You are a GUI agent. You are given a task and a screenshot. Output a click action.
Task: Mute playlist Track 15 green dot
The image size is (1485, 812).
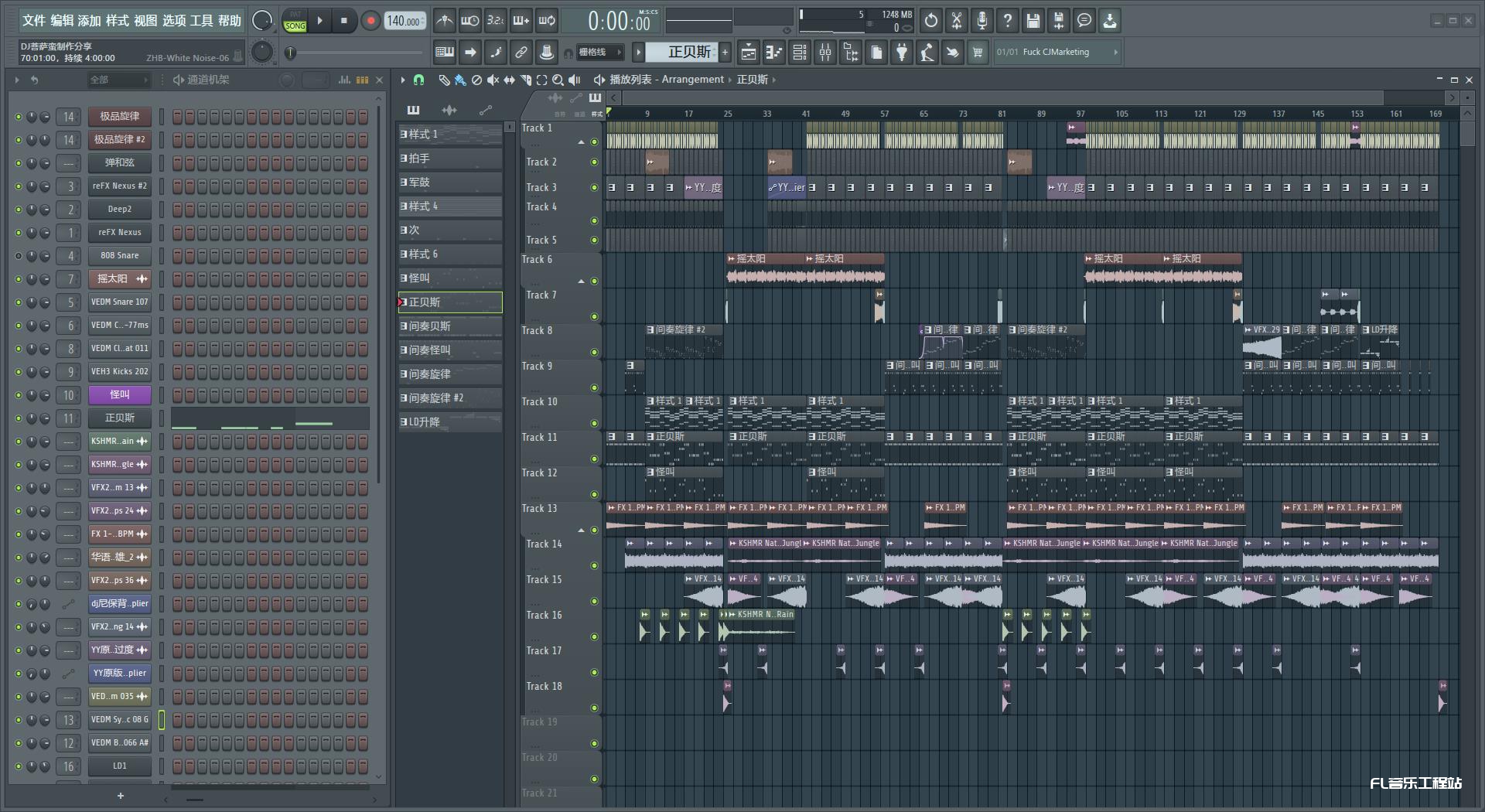click(x=594, y=602)
